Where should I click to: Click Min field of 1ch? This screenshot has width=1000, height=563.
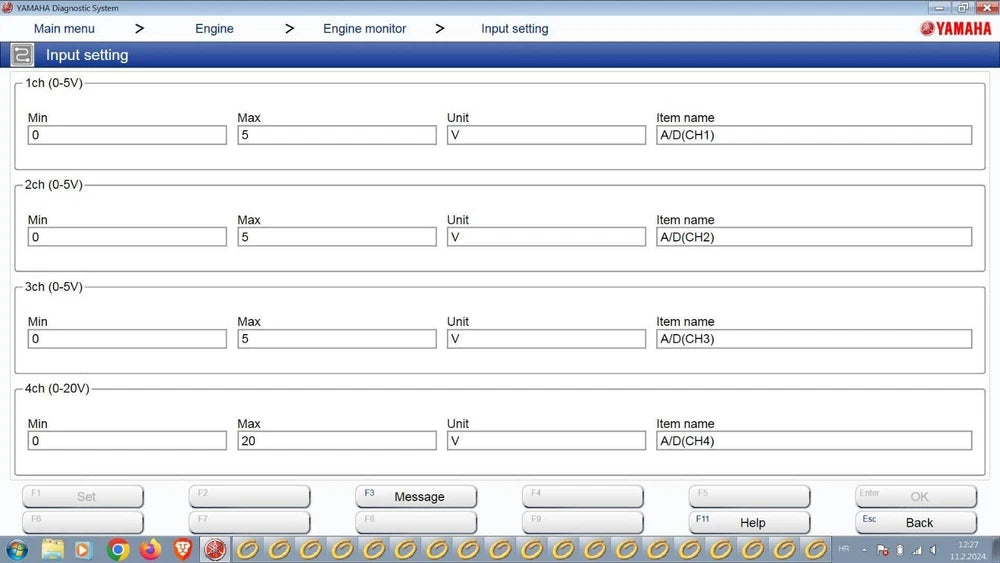pos(127,135)
